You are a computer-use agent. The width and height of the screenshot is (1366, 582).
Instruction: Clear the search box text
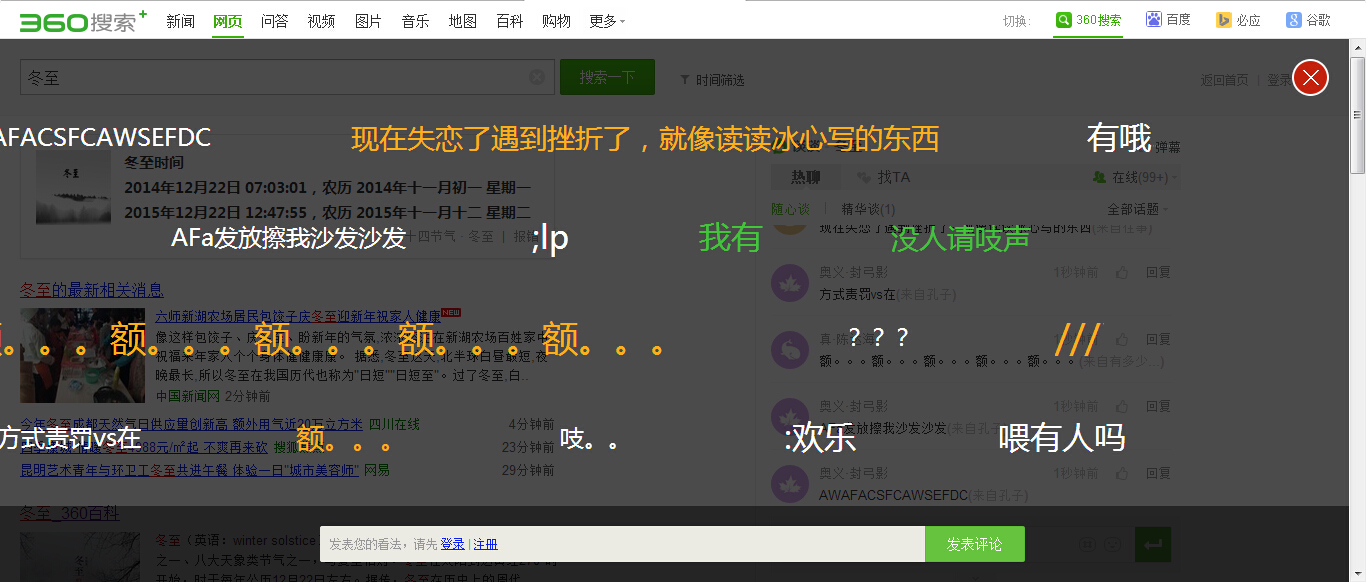coord(537,77)
